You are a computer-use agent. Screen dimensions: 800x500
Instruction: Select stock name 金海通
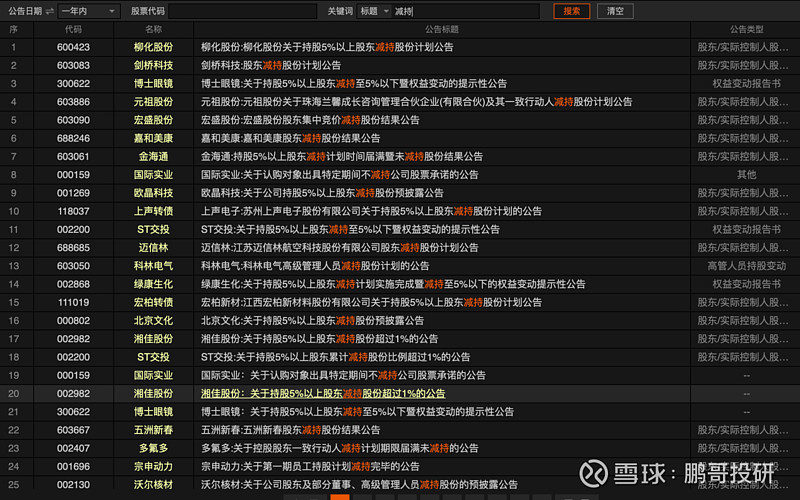(154, 157)
